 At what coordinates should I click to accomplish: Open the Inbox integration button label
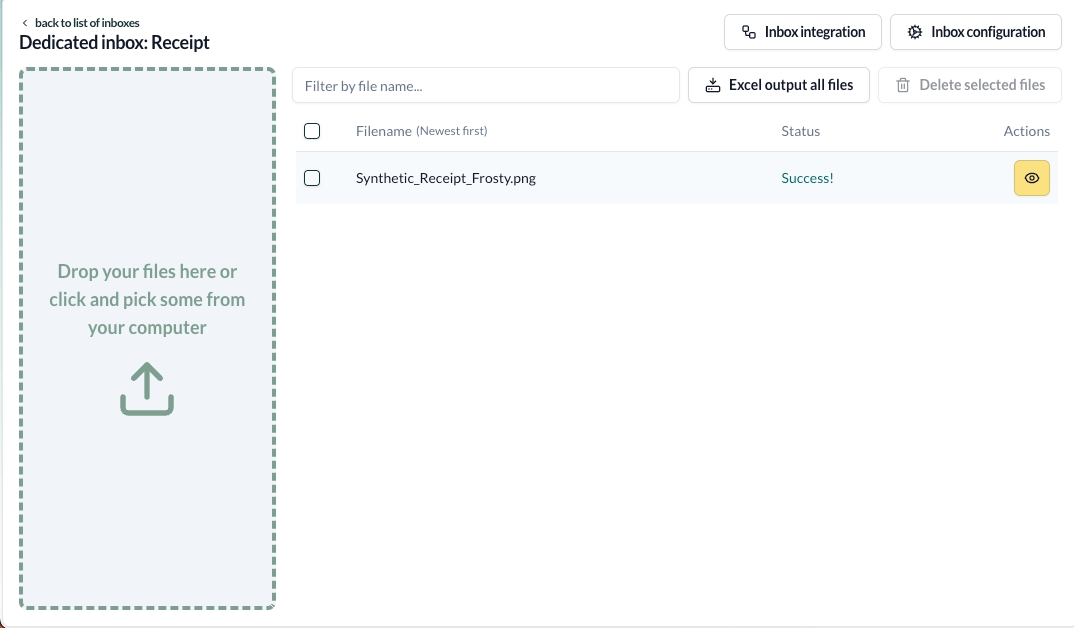point(814,32)
